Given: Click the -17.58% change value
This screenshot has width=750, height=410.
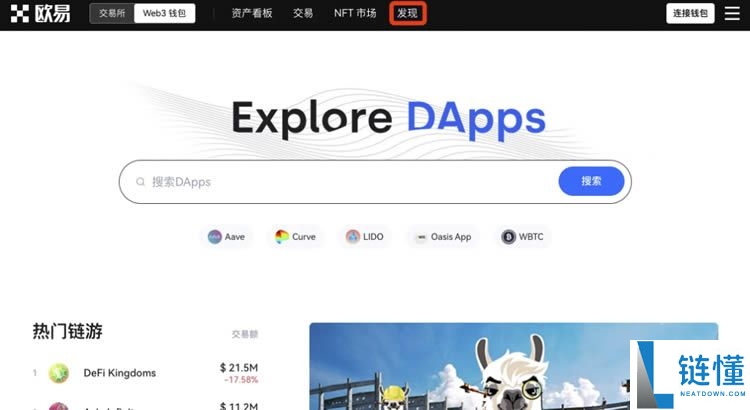Looking at the screenshot, I should tap(241, 380).
